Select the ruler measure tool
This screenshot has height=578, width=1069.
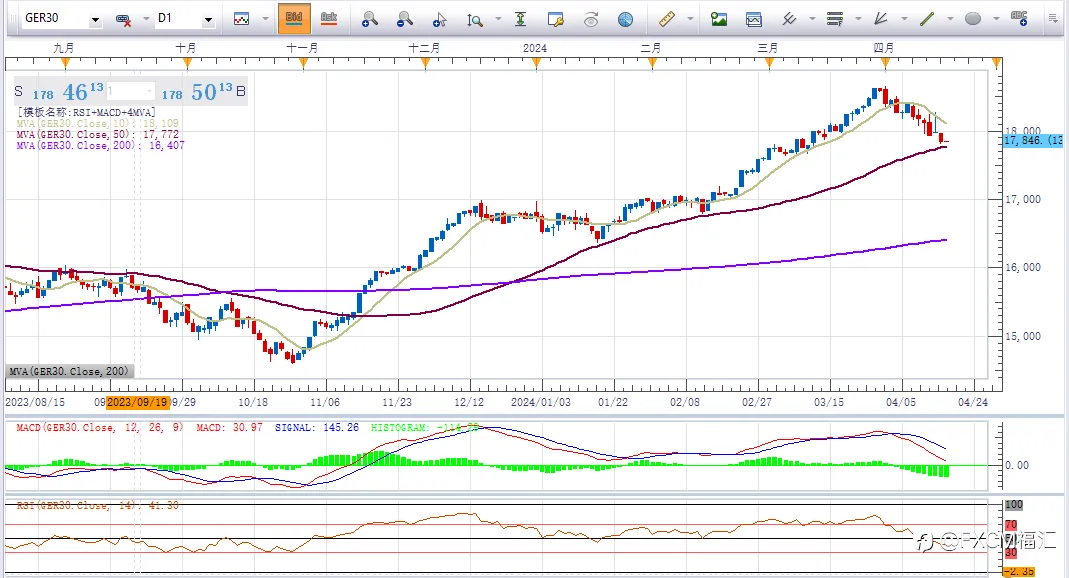point(667,19)
